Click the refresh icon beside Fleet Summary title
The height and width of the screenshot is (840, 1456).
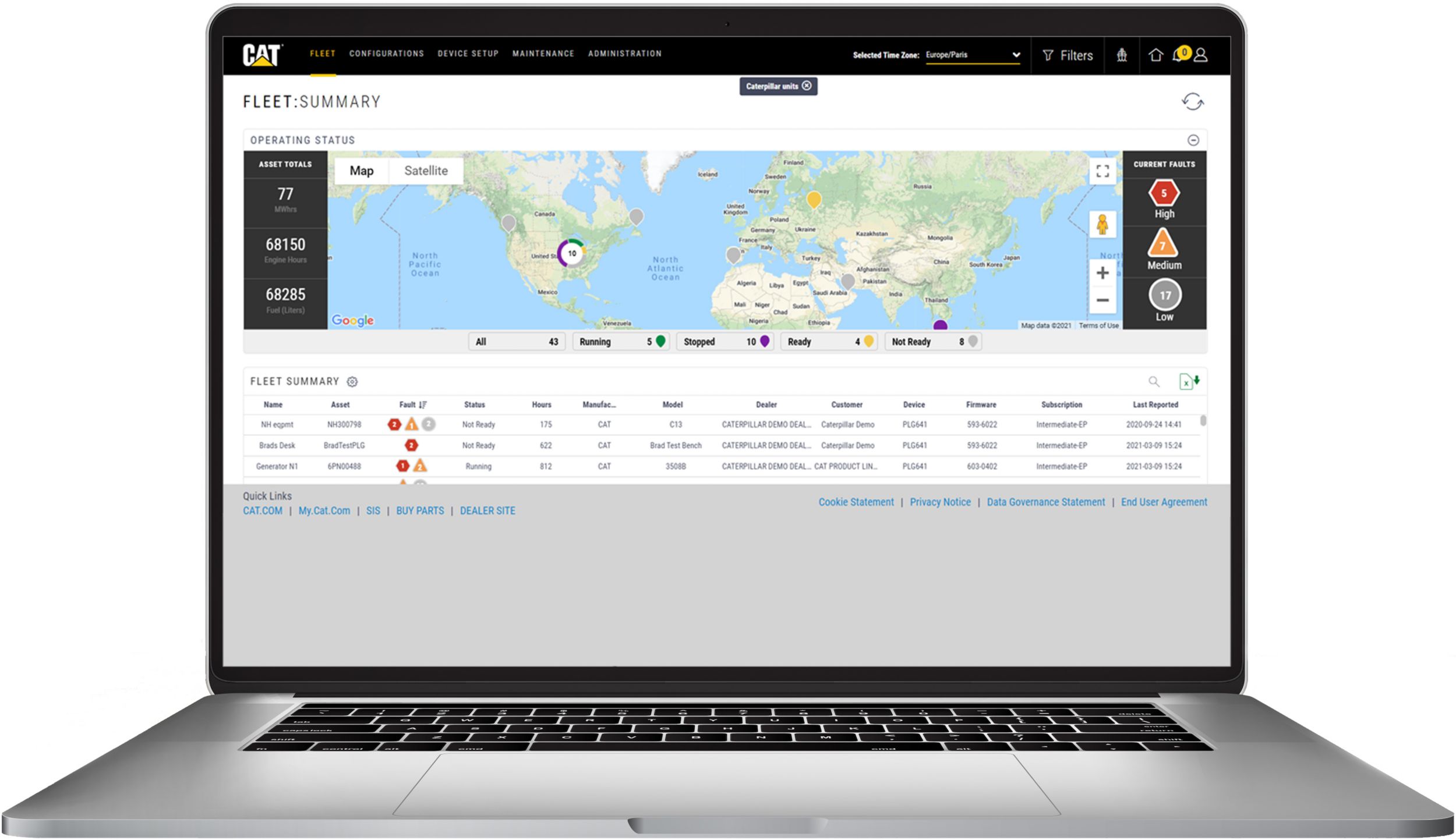(x=1192, y=102)
